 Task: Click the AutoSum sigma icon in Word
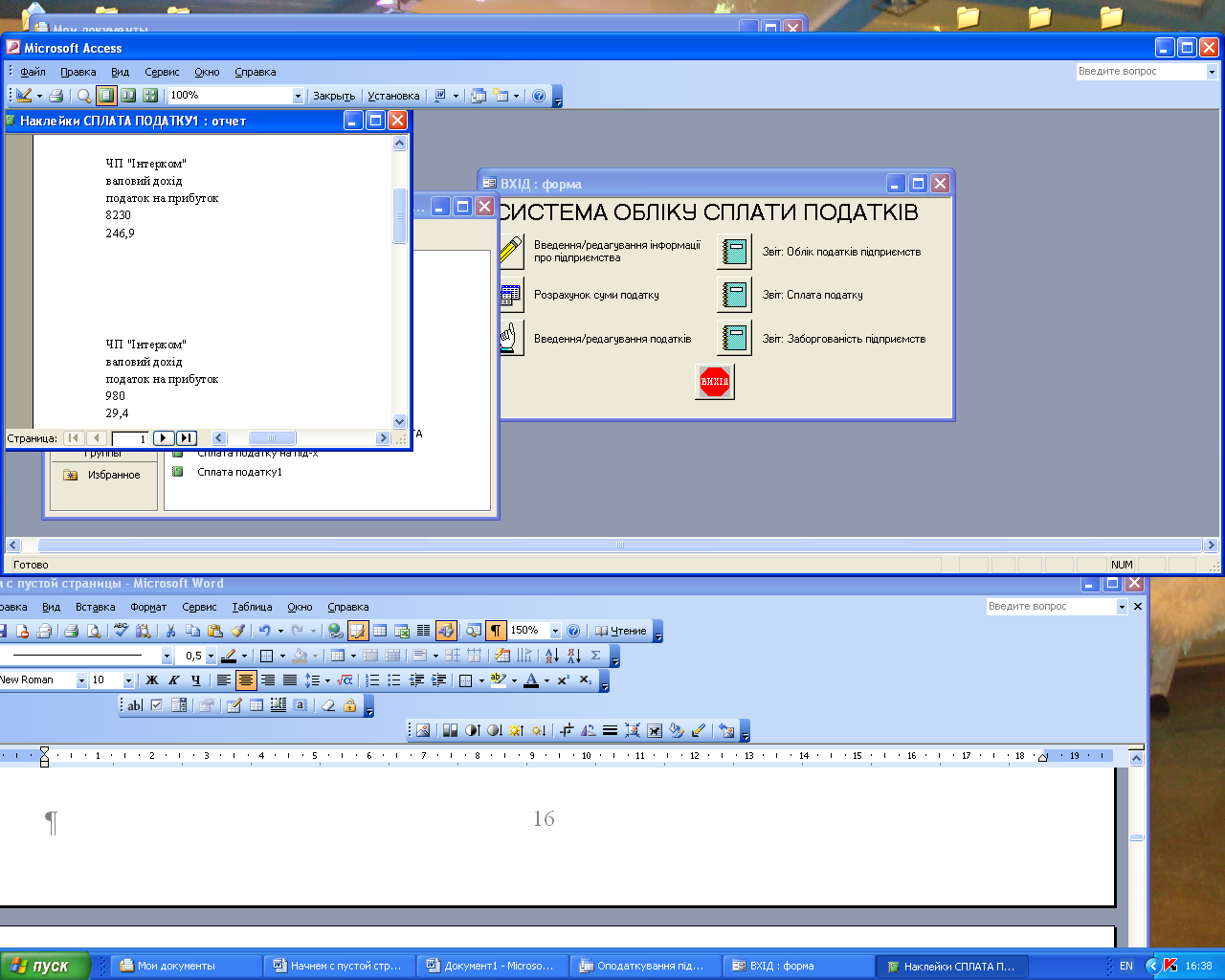pyautogui.click(x=595, y=656)
